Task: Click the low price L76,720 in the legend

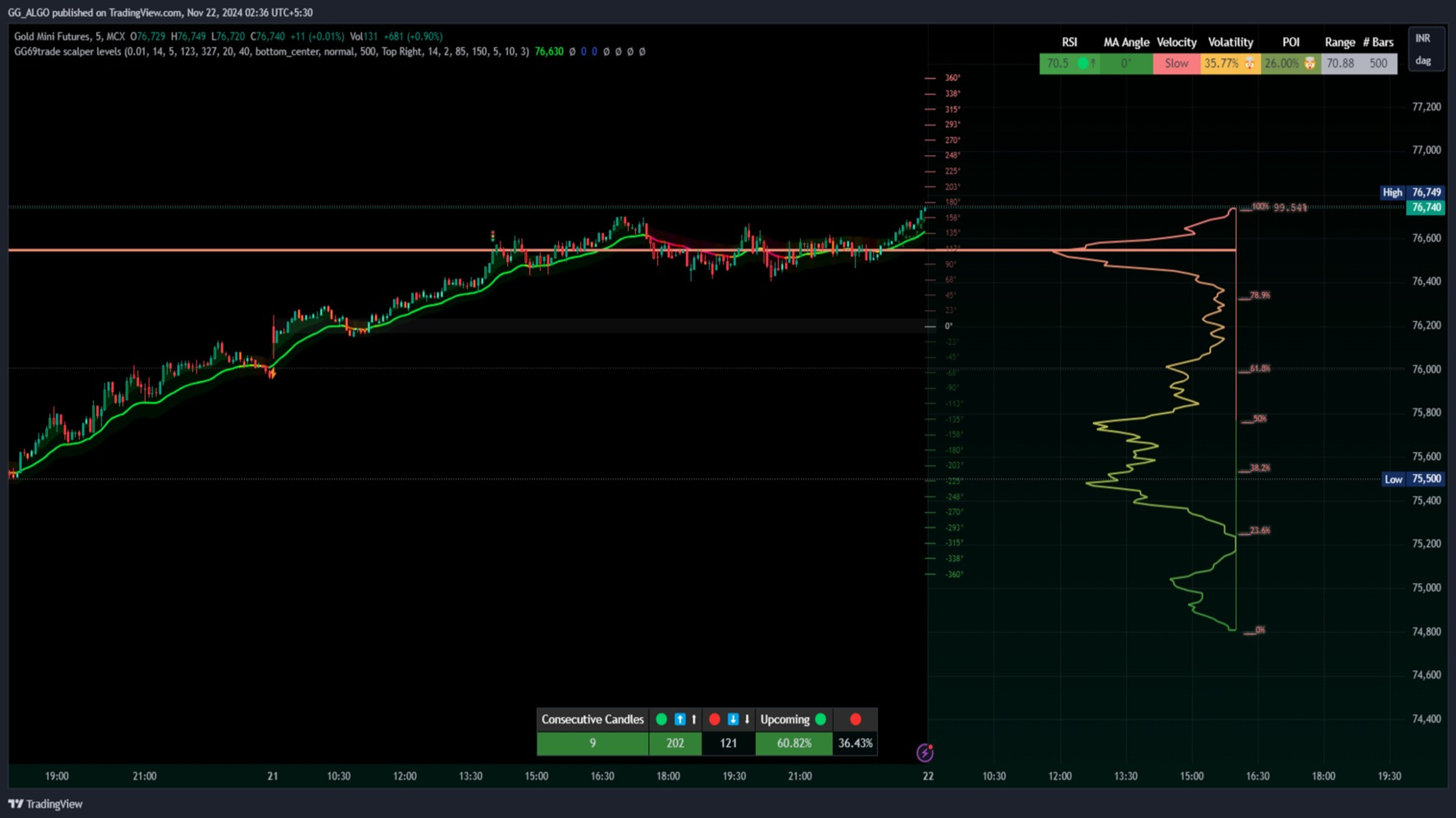Action: (228, 36)
